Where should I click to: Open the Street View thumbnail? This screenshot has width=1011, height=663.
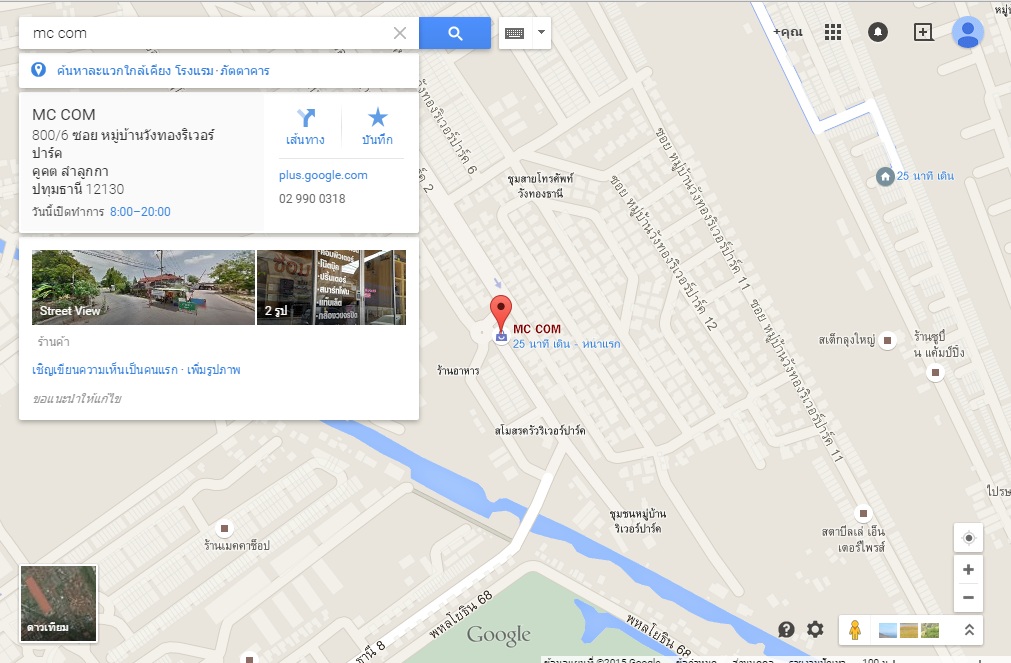point(143,287)
